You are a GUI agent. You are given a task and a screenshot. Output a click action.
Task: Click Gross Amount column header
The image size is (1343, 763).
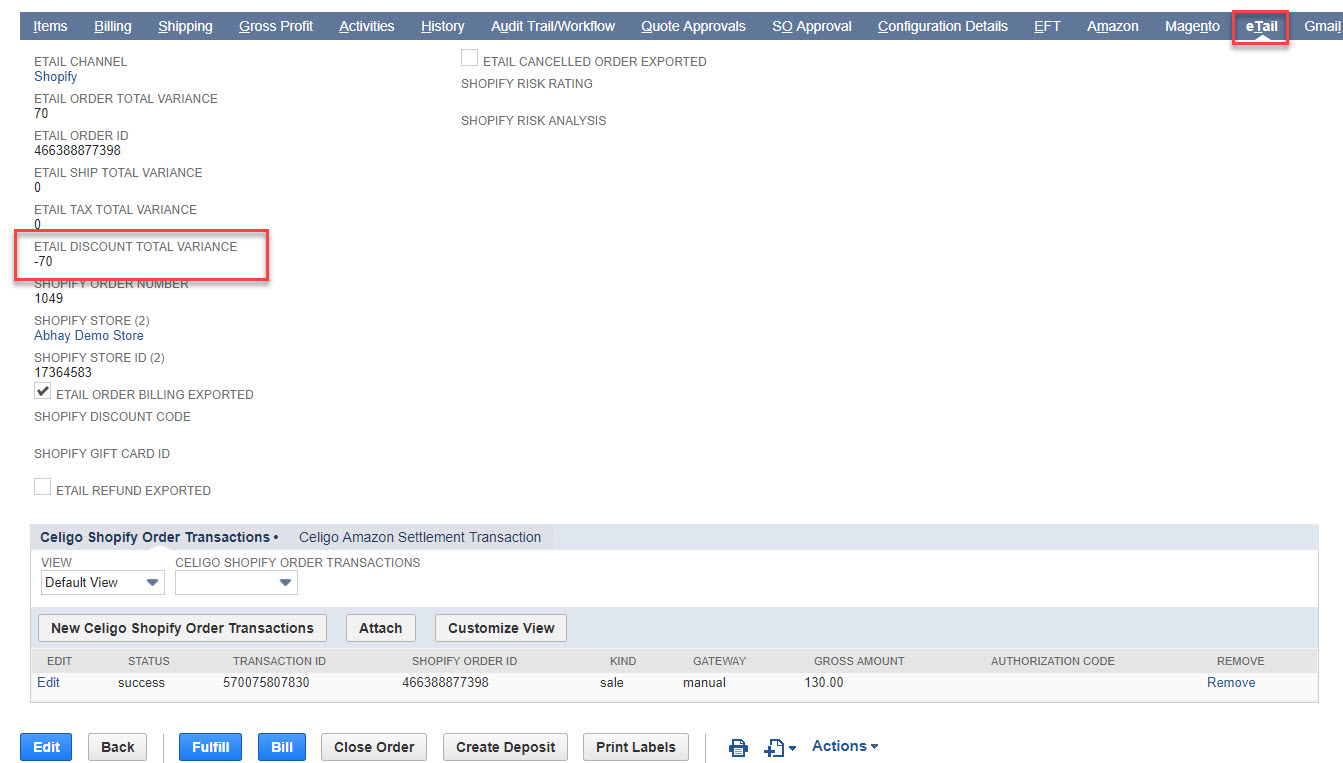859,661
